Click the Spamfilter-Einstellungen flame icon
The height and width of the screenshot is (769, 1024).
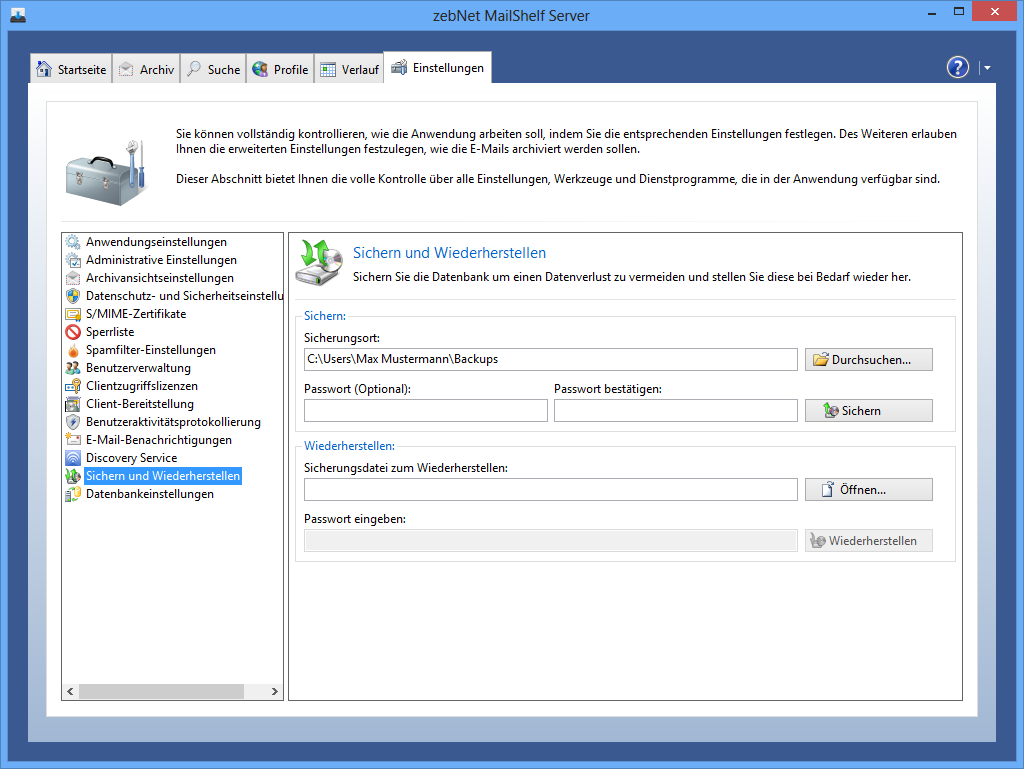(x=73, y=350)
